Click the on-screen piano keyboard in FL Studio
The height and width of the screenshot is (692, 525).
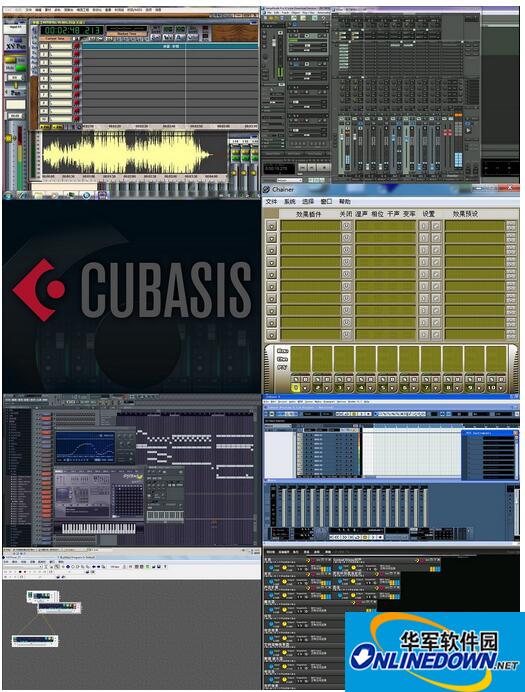98,528
